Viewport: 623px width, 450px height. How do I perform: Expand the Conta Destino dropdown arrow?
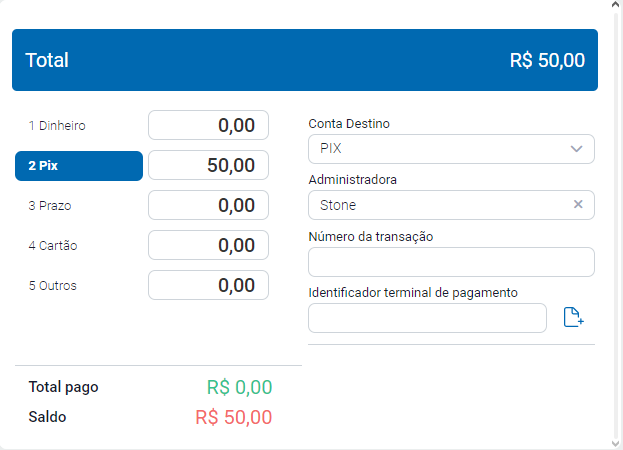tap(576, 149)
